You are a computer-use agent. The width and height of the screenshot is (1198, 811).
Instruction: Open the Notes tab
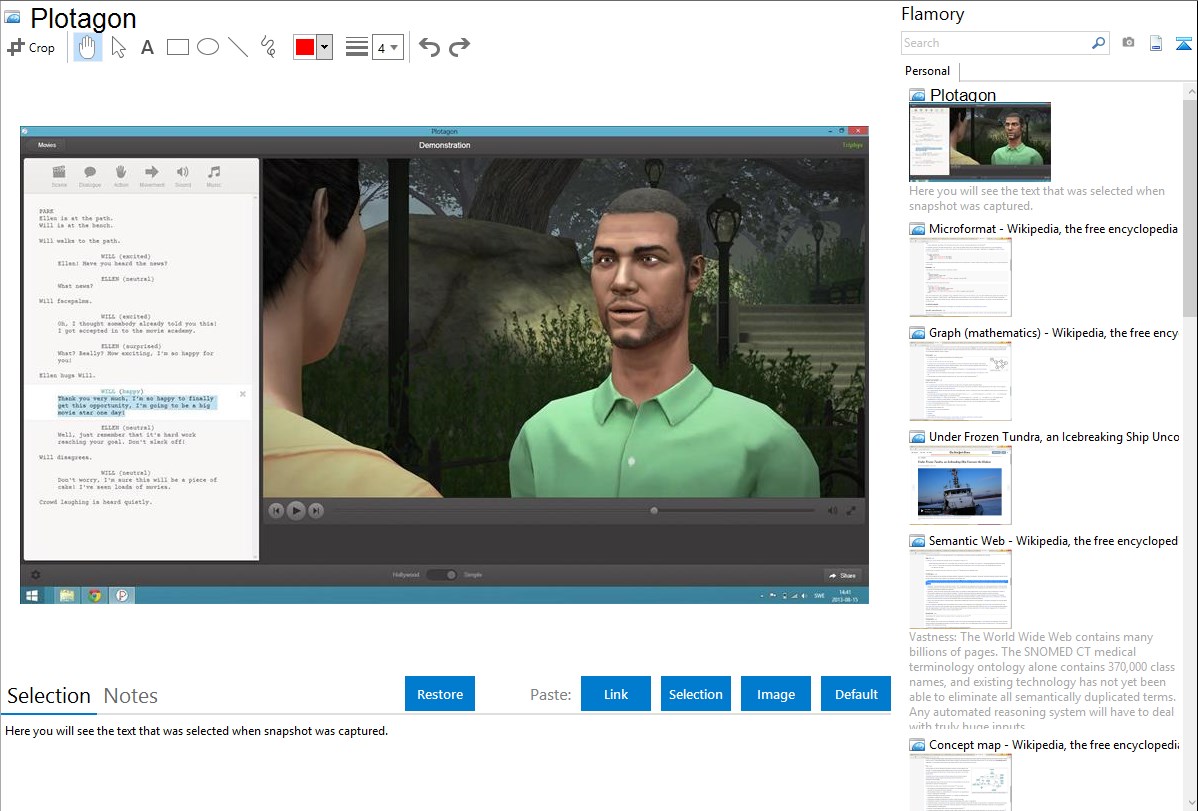pos(131,696)
